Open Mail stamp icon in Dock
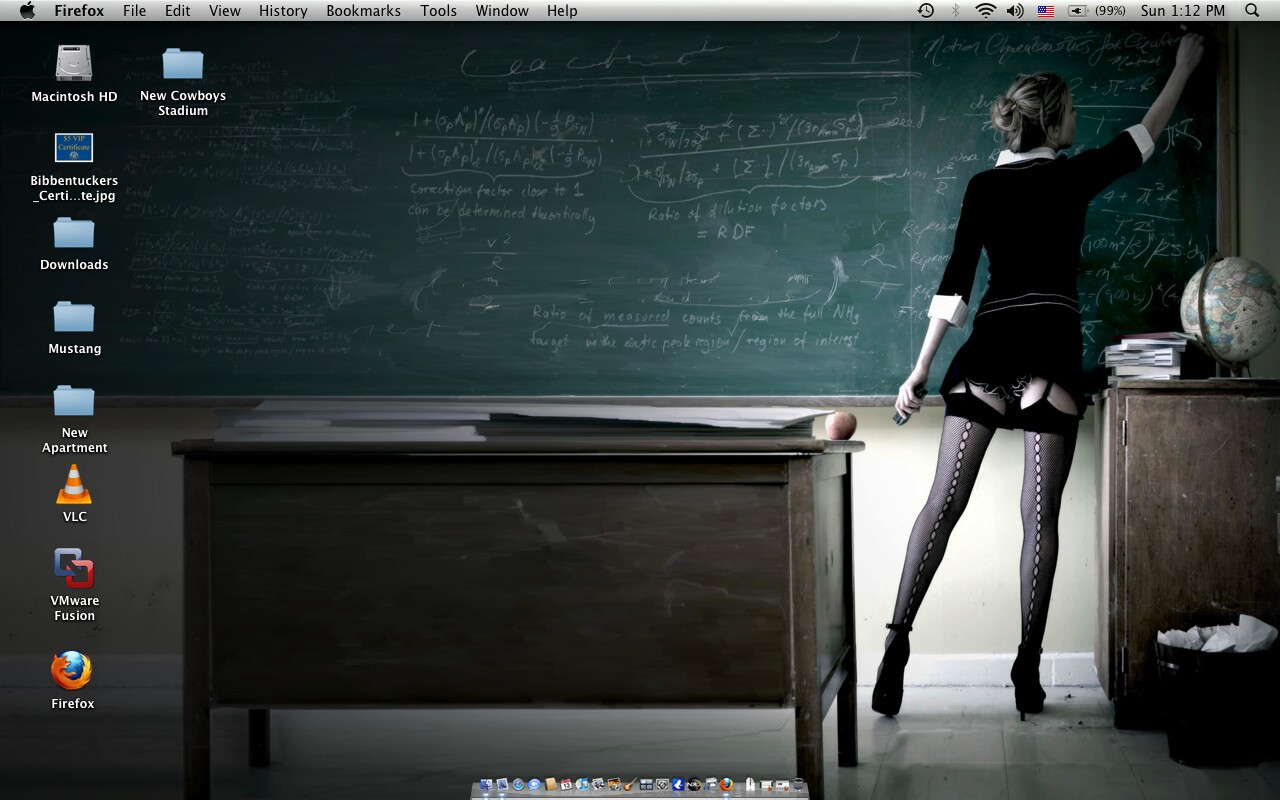Image resolution: width=1280 pixels, height=800 pixels. click(x=502, y=784)
